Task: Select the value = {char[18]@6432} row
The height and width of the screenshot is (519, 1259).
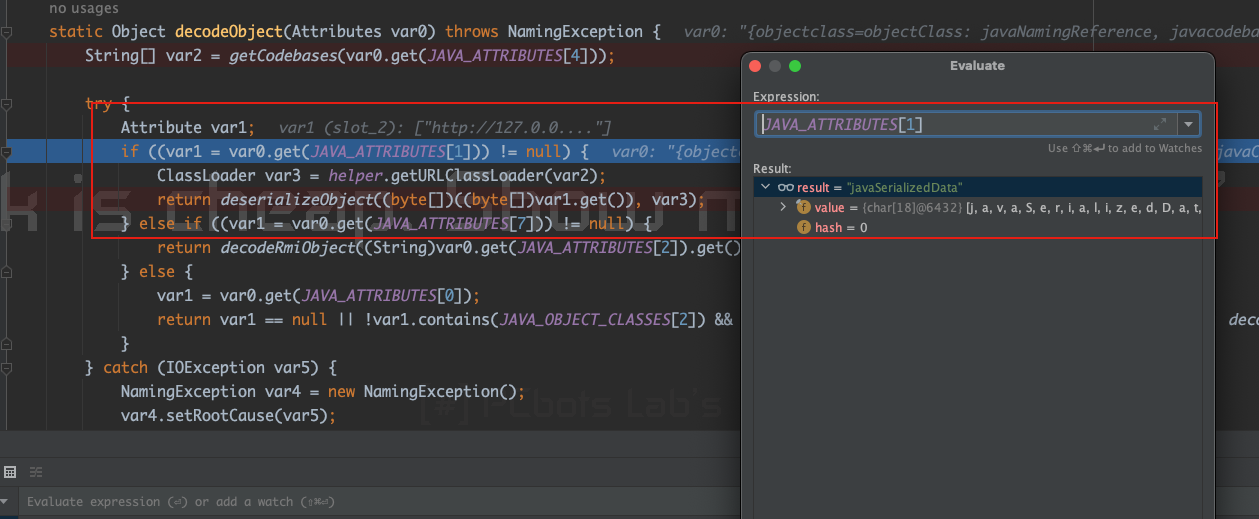Action: tap(978, 207)
